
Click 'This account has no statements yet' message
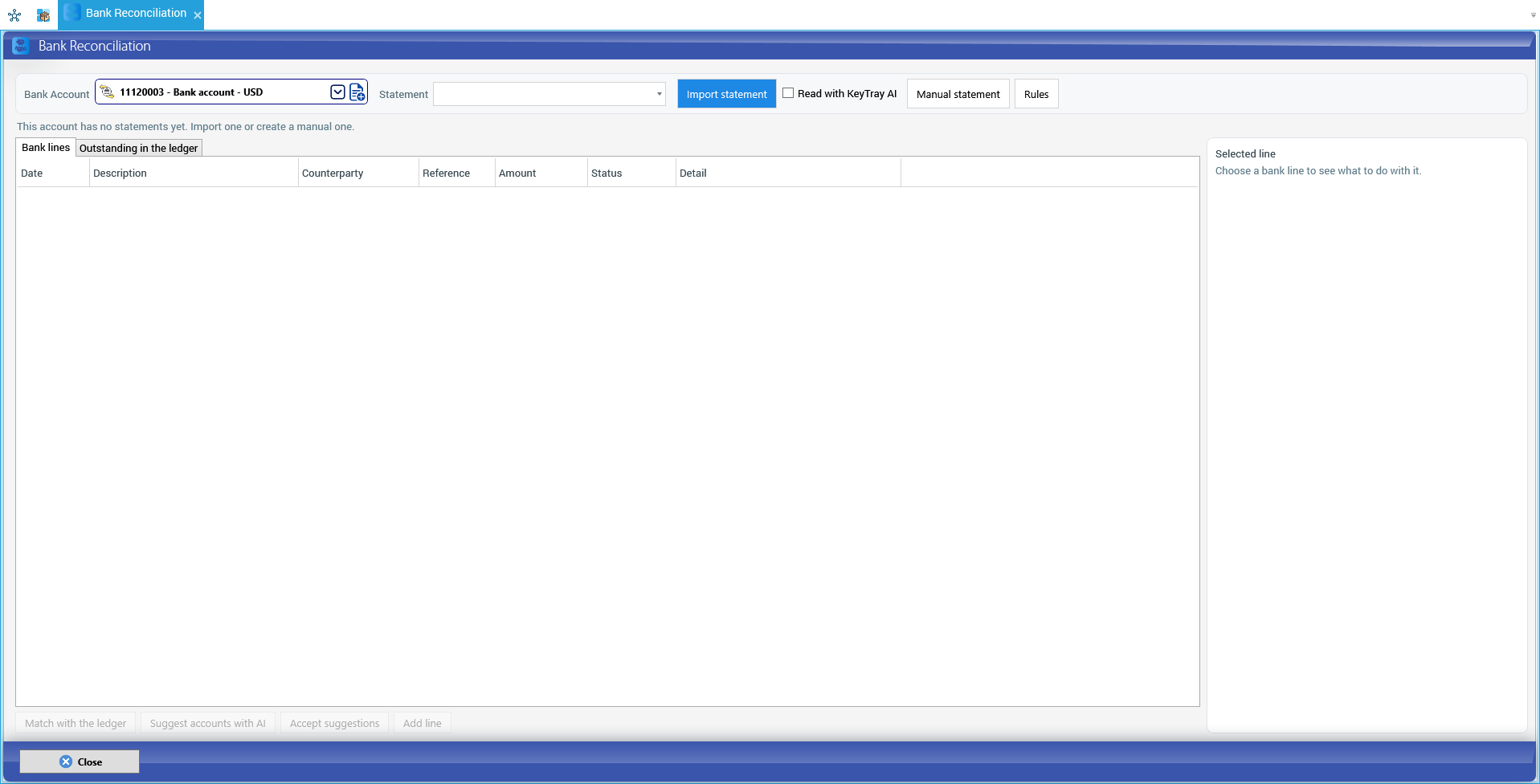pyautogui.click(x=186, y=126)
